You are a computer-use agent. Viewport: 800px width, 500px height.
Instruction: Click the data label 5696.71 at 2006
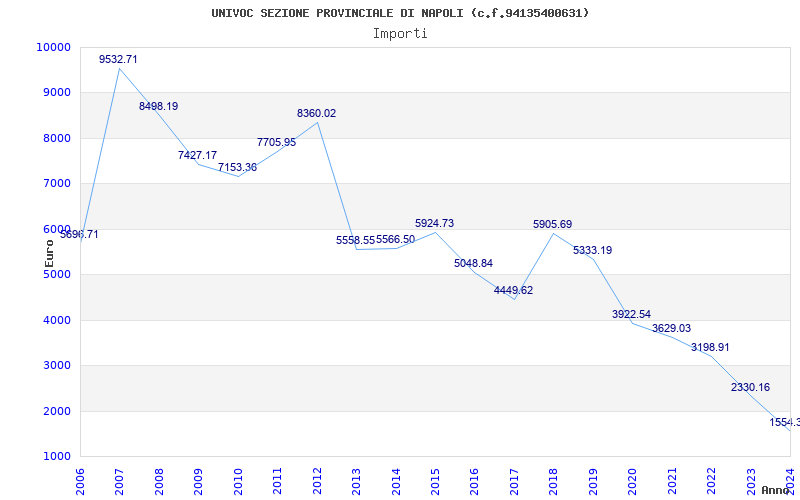pos(79,234)
